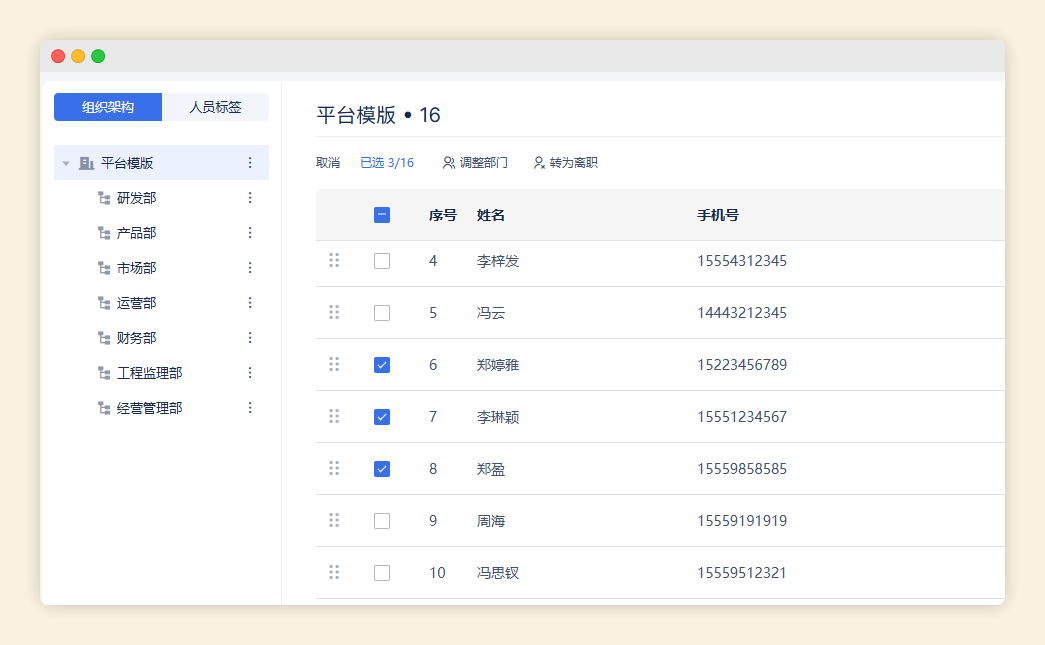Open the kebab menu next to 经营管理部
Viewport: 1045px width, 645px height.
tap(250, 408)
